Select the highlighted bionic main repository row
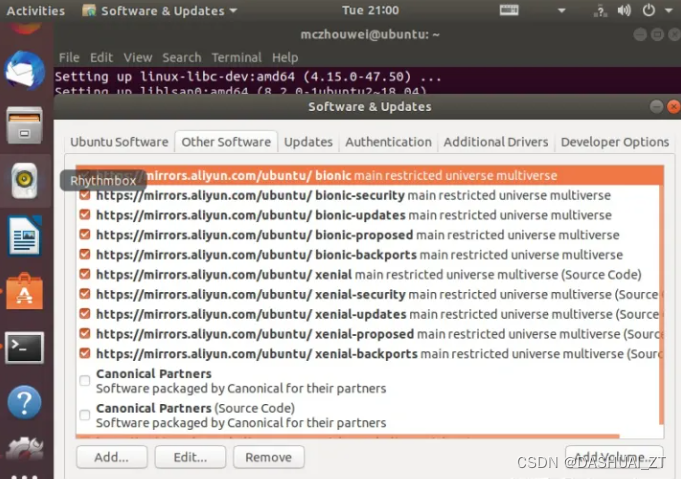 click(x=370, y=175)
